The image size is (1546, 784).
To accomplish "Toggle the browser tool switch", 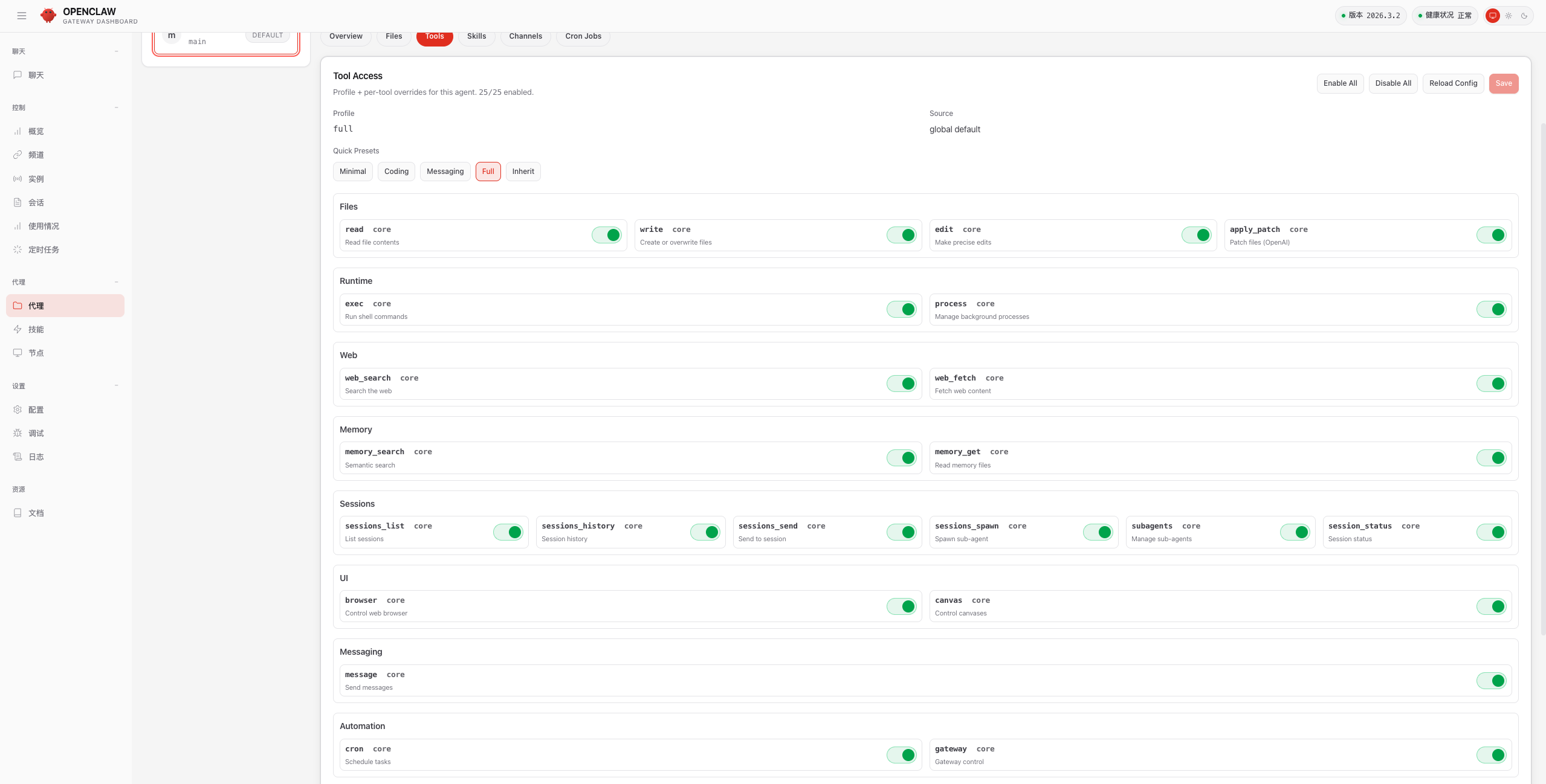I will [x=901, y=606].
